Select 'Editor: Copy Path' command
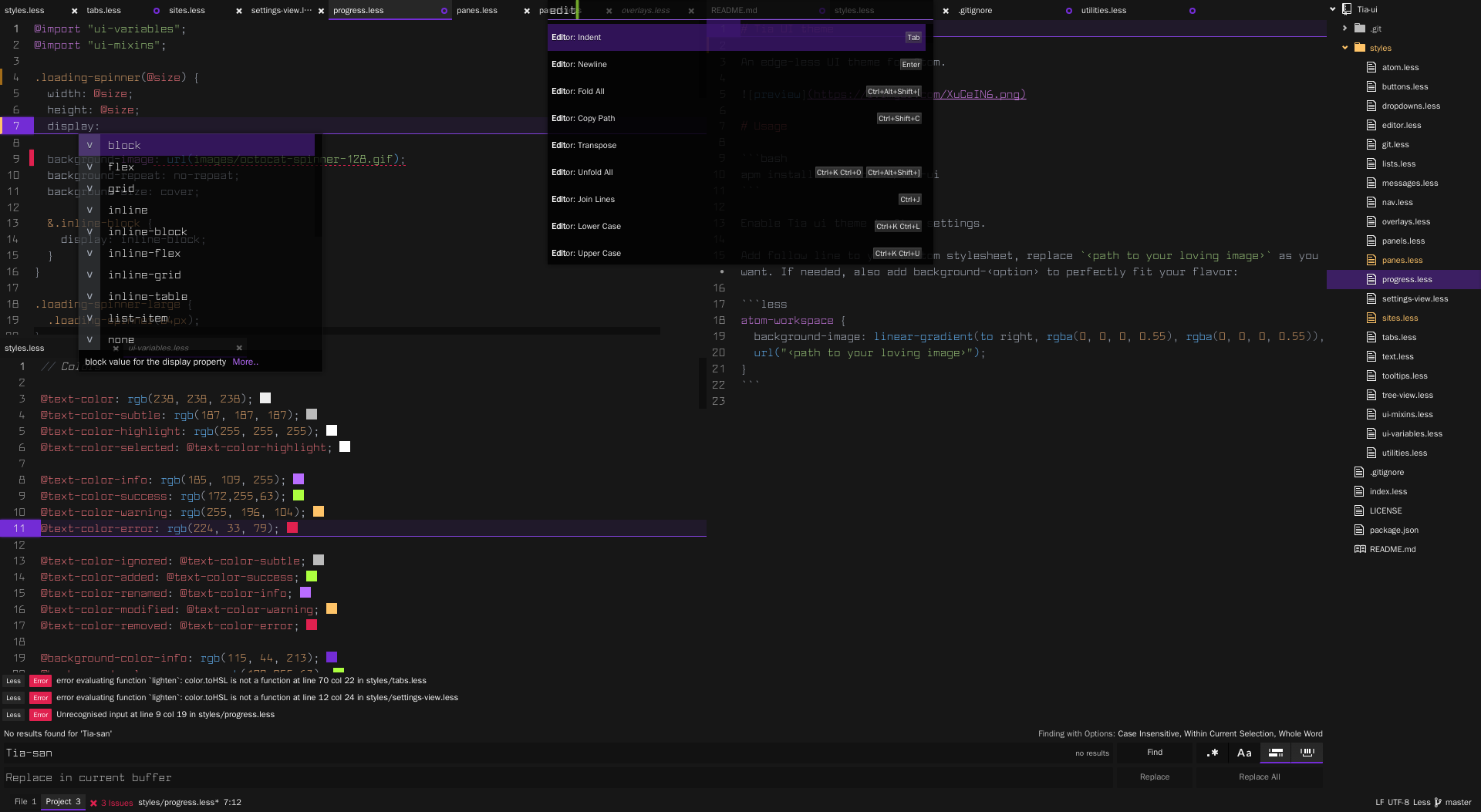Screen dimensions: 1481x812 (736, 118)
